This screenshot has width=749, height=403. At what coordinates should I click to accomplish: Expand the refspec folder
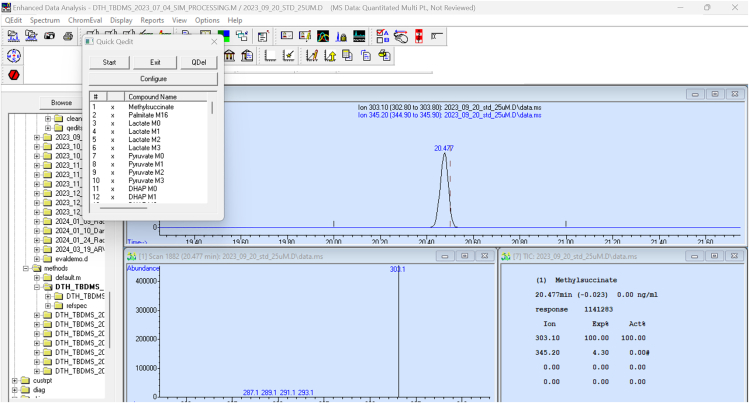click(x=48, y=306)
